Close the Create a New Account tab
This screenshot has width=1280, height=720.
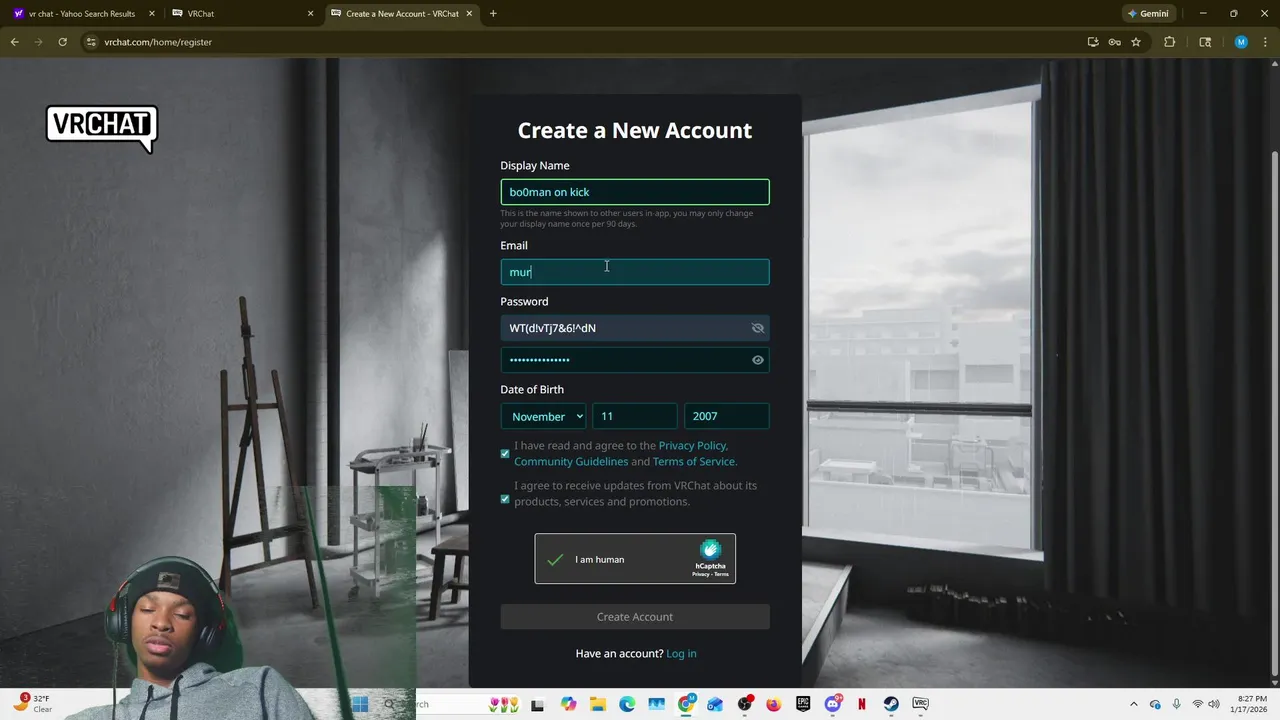(469, 14)
